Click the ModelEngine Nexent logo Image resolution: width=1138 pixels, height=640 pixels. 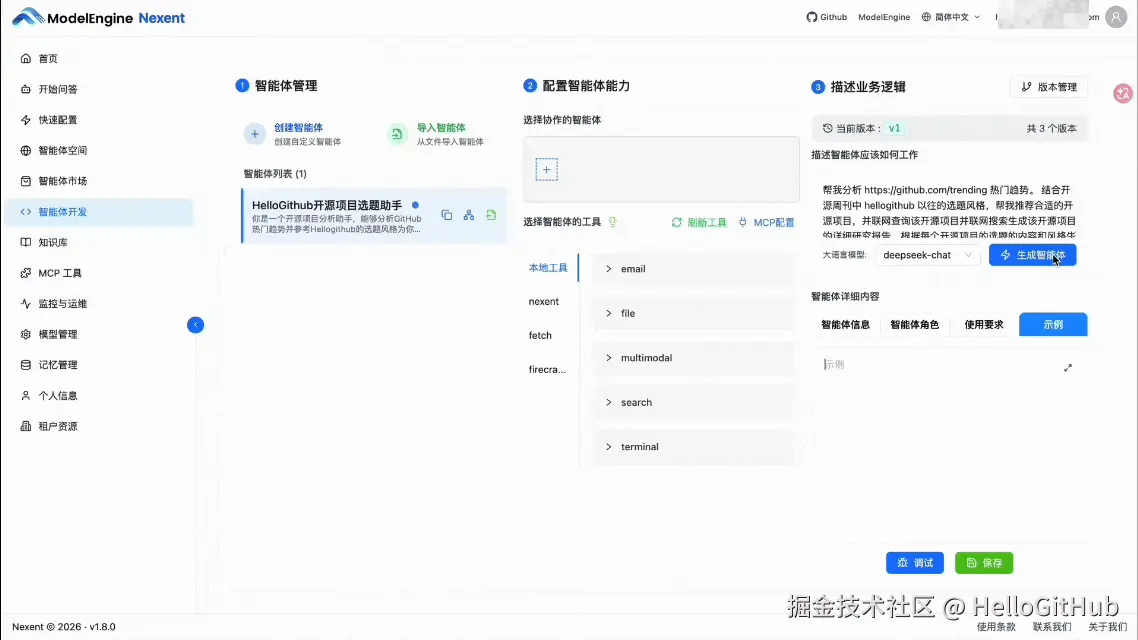coord(99,17)
